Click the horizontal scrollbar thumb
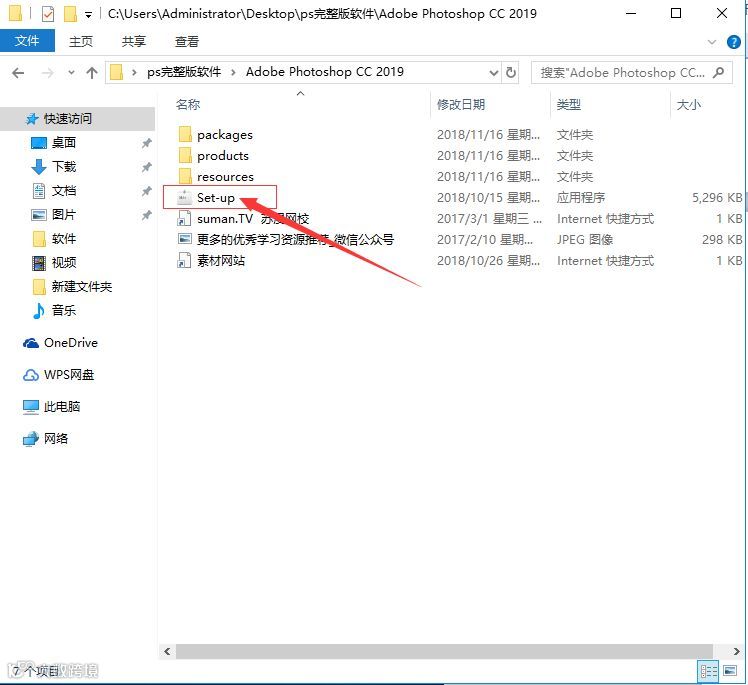This screenshot has height=685, width=748. tap(444, 652)
